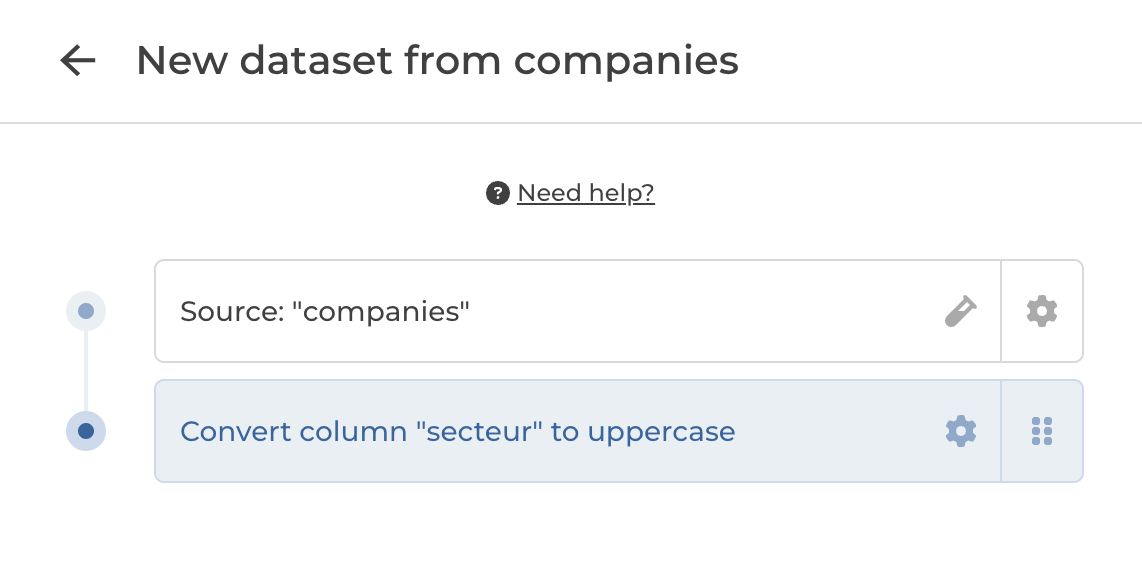Open the "Need help?" link
The image size is (1142, 588).
pos(585,193)
